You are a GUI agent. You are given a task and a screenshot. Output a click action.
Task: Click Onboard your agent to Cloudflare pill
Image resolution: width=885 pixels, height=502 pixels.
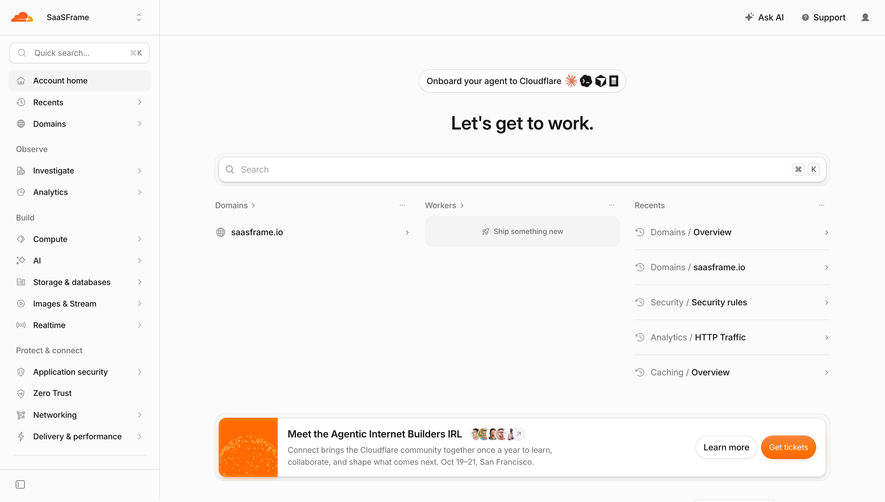tap(522, 81)
